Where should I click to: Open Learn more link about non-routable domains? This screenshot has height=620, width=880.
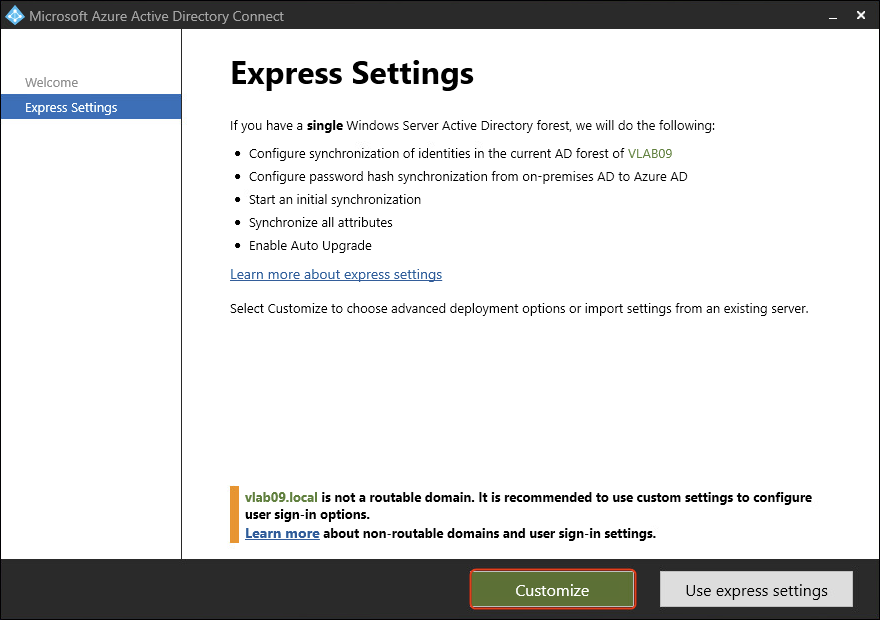click(x=282, y=533)
